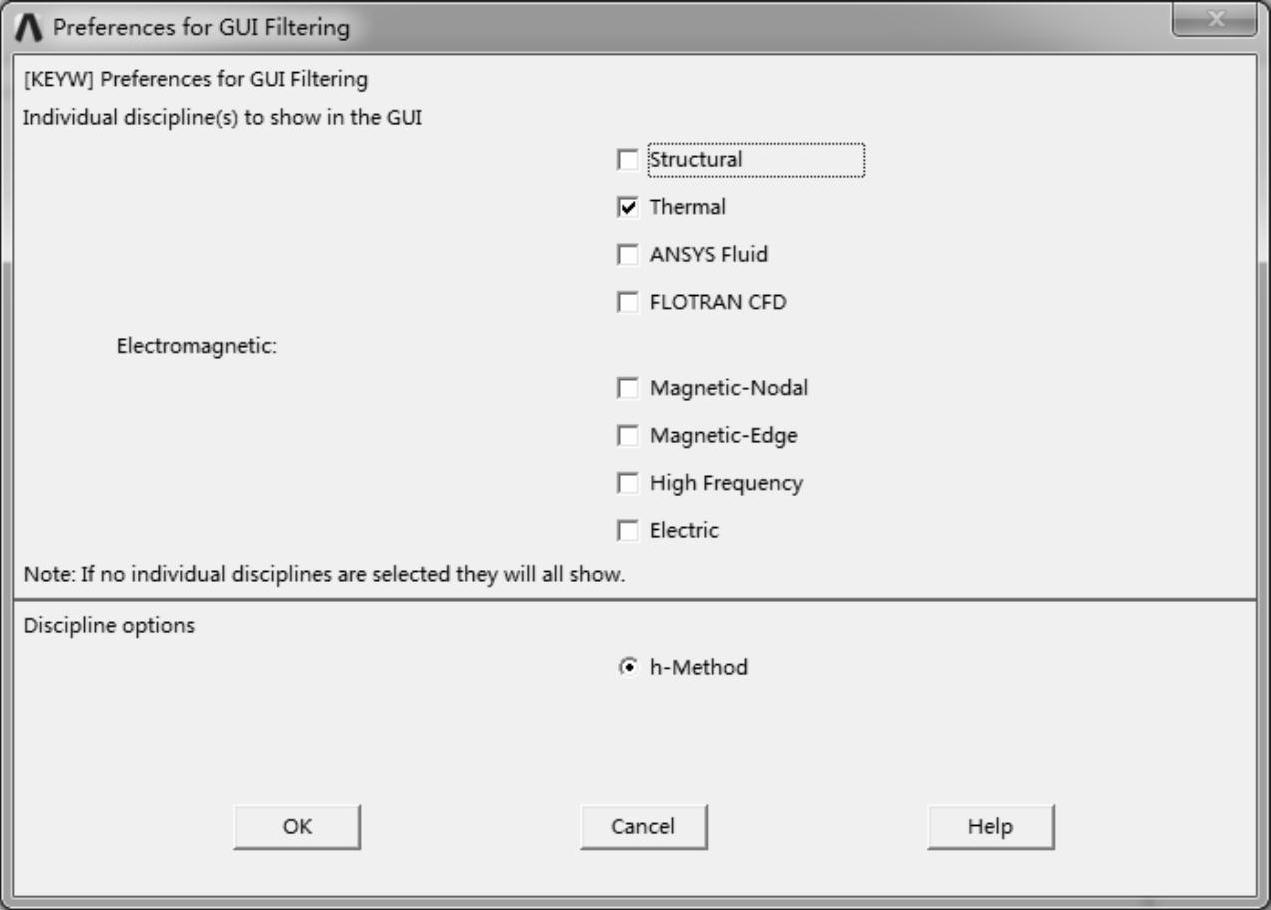Click the [KEYW] Preferences header text
The height and width of the screenshot is (910, 1271).
pos(195,79)
